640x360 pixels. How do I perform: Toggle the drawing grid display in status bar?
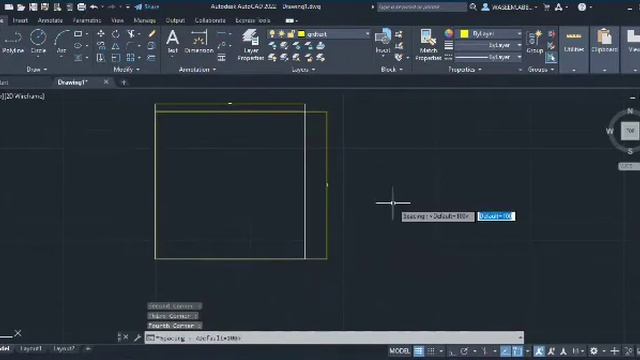419,351
